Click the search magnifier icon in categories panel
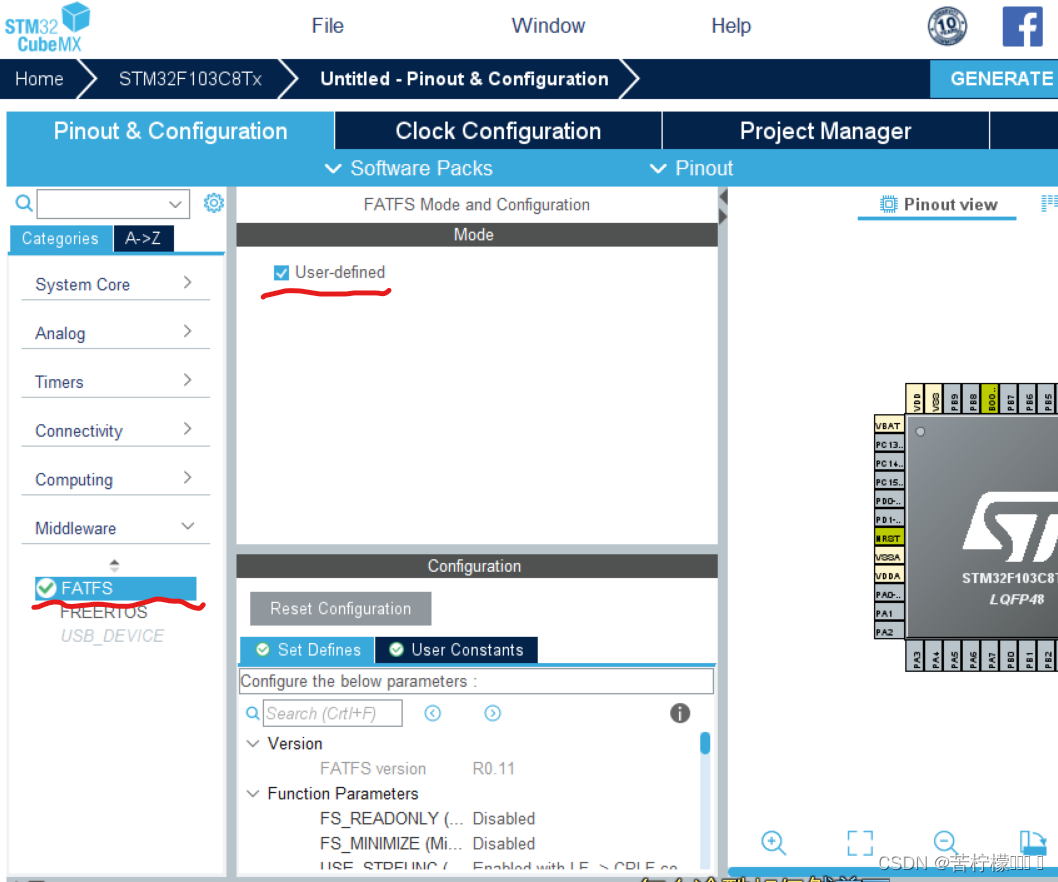The image size is (1058, 882). [24, 203]
